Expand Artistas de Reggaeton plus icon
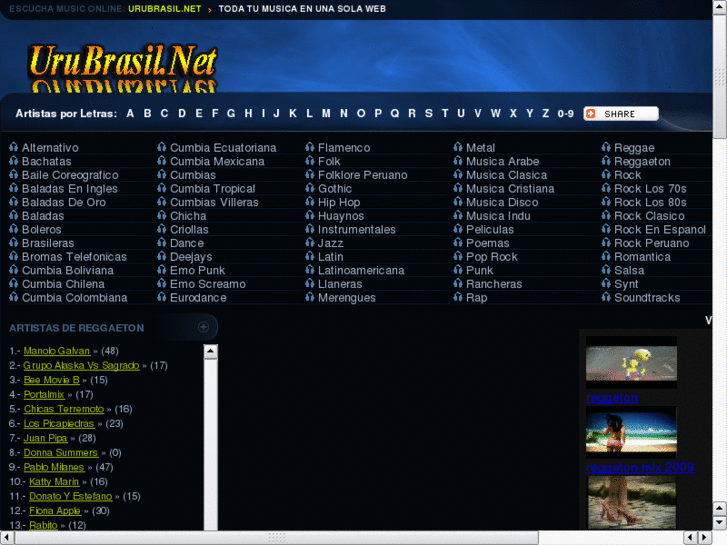Viewport: 727px width, 545px height. click(203, 327)
